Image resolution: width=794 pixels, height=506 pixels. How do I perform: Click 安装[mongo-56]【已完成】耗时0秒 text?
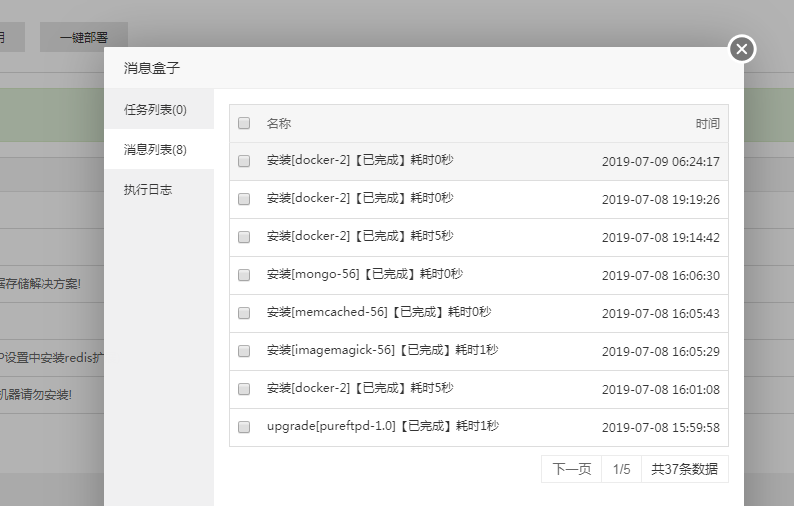click(x=365, y=274)
